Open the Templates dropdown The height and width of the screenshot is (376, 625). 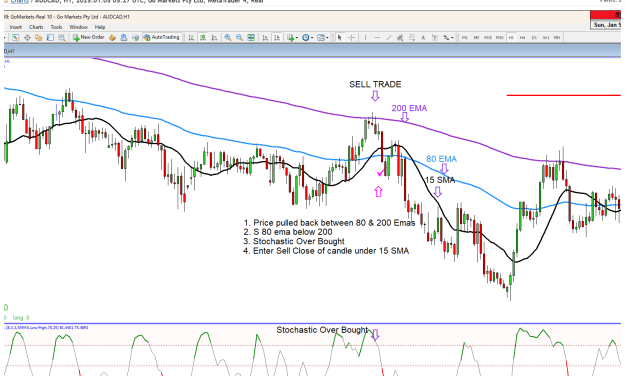(x=322, y=37)
